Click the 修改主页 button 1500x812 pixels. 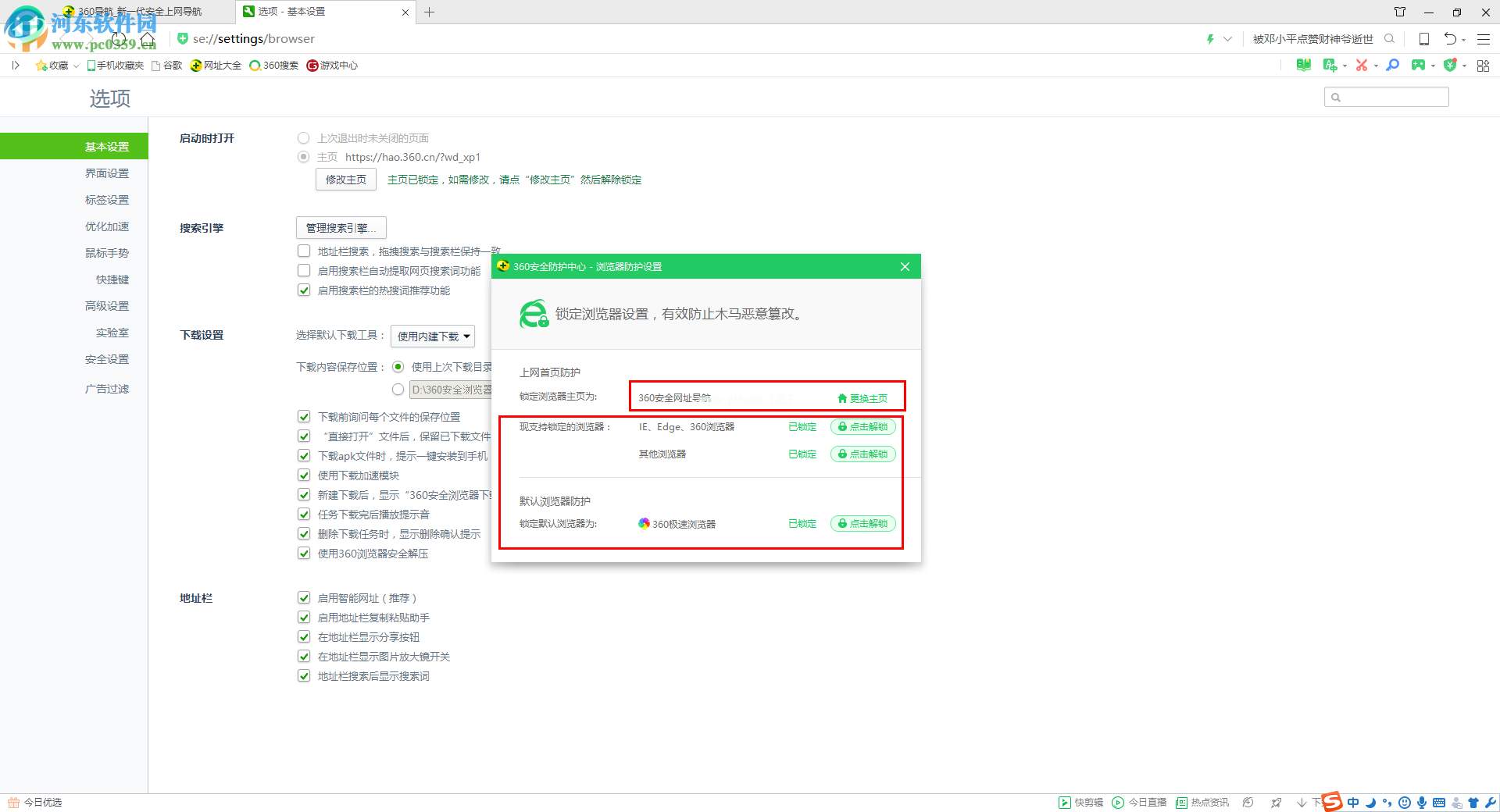click(346, 180)
